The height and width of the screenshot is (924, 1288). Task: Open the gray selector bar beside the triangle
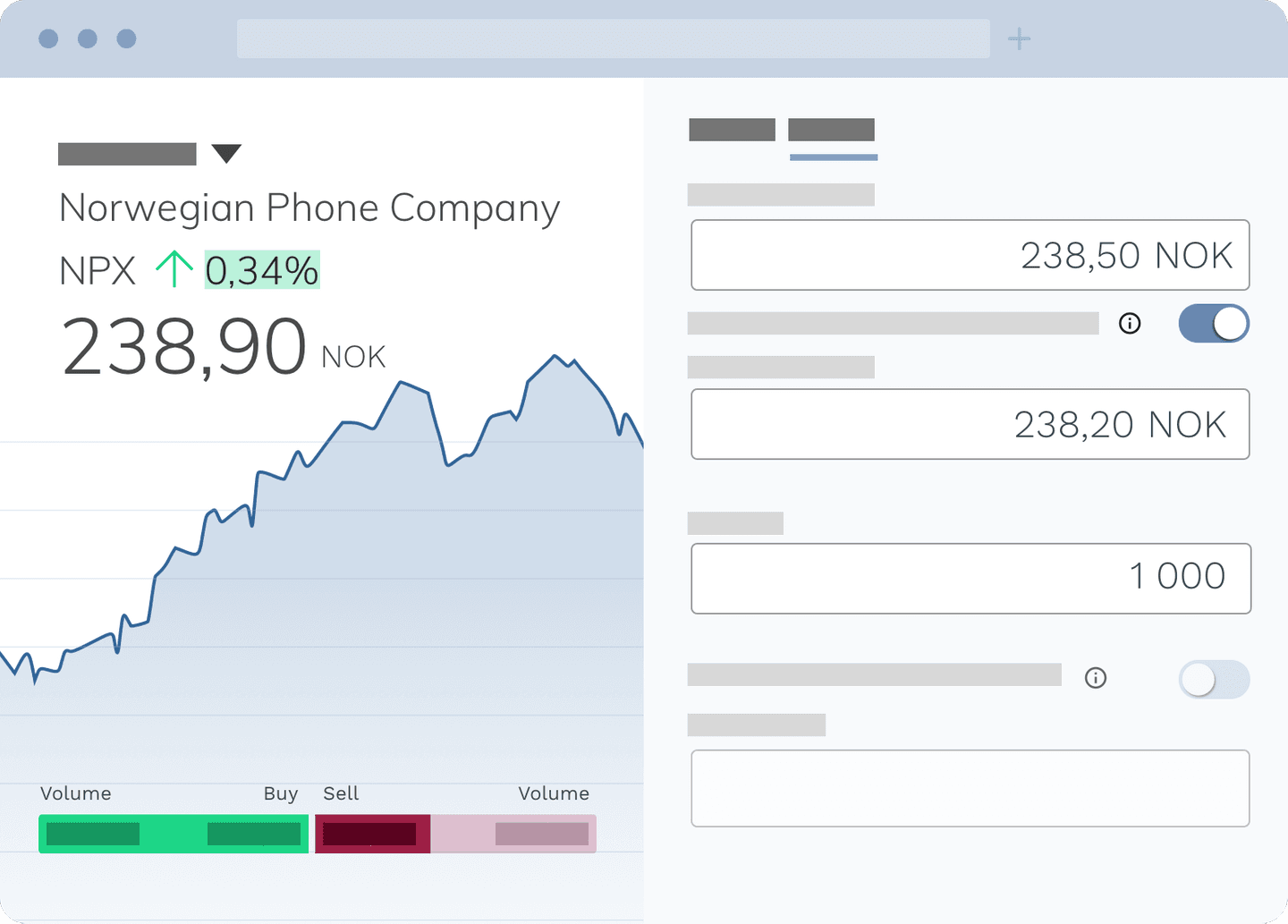(x=127, y=154)
